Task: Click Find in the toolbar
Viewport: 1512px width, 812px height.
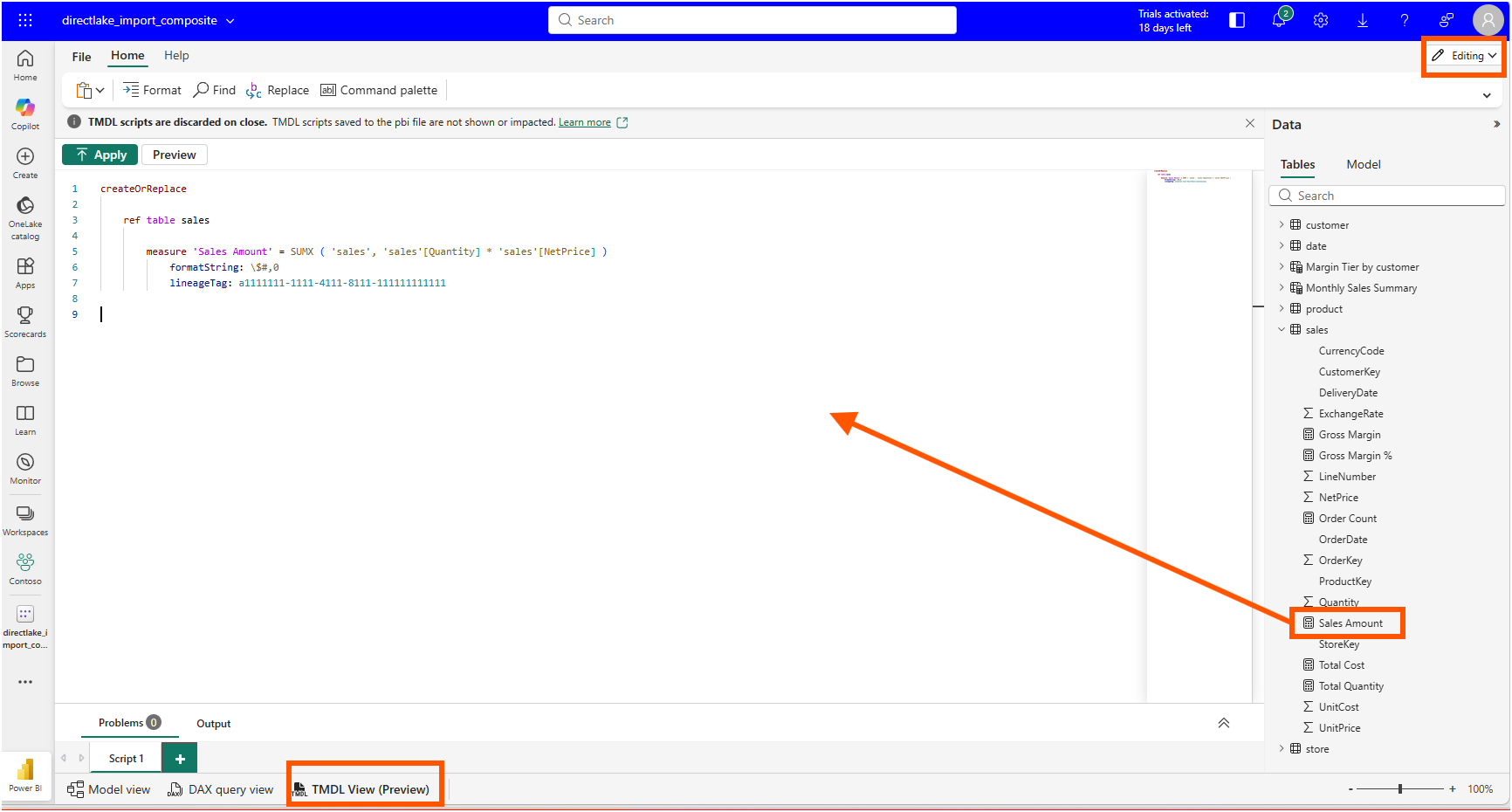Action: pos(215,90)
